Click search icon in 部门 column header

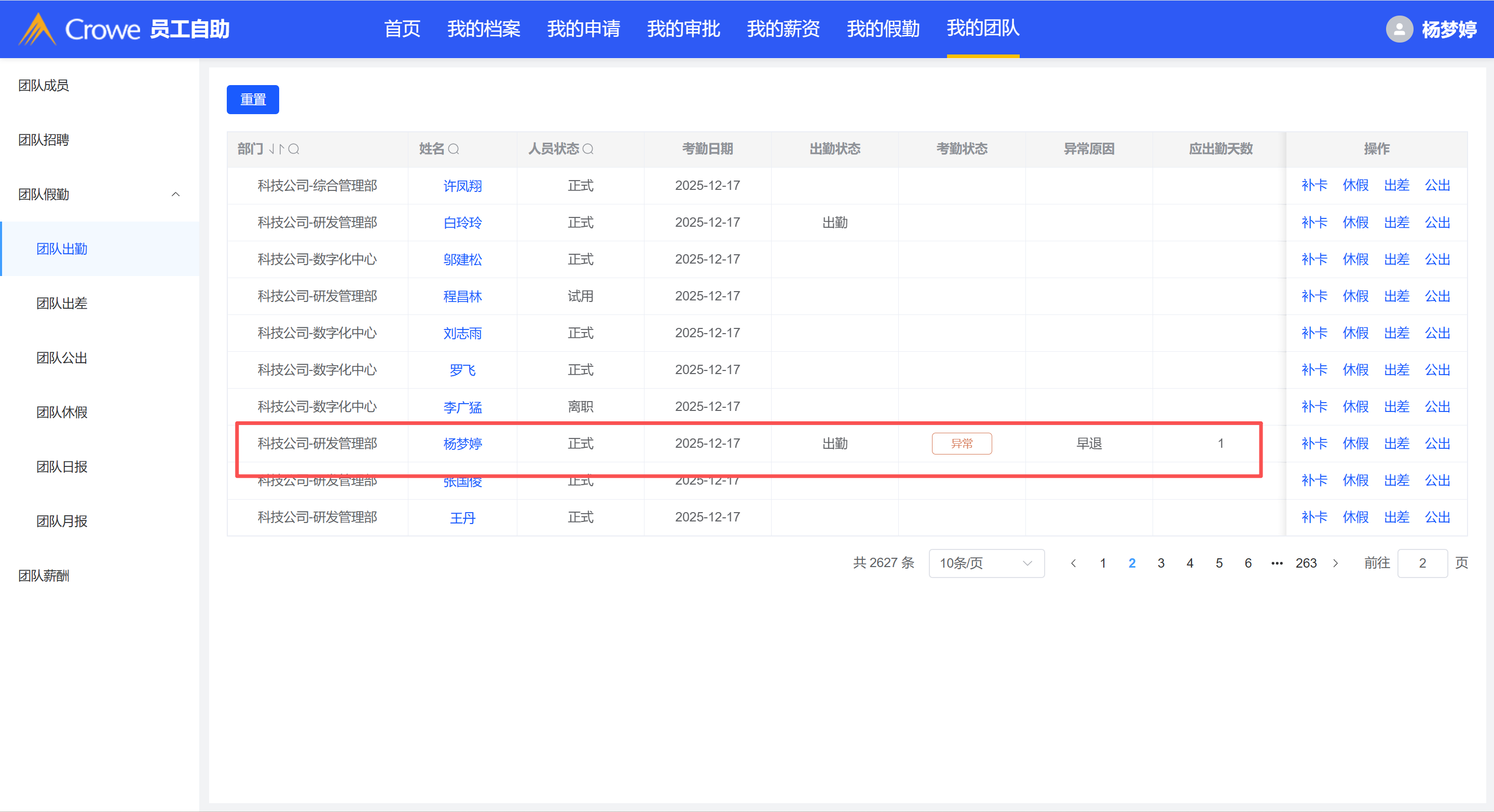(x=294, y=149)
